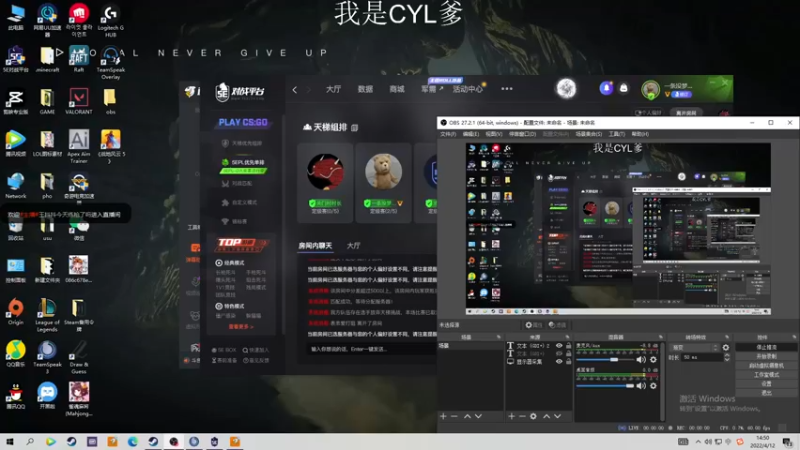The width and height of the screenshot is (800, 450).
Task: Open the second menu in the OBS menu bar
Action: click(x=471, y=134)
